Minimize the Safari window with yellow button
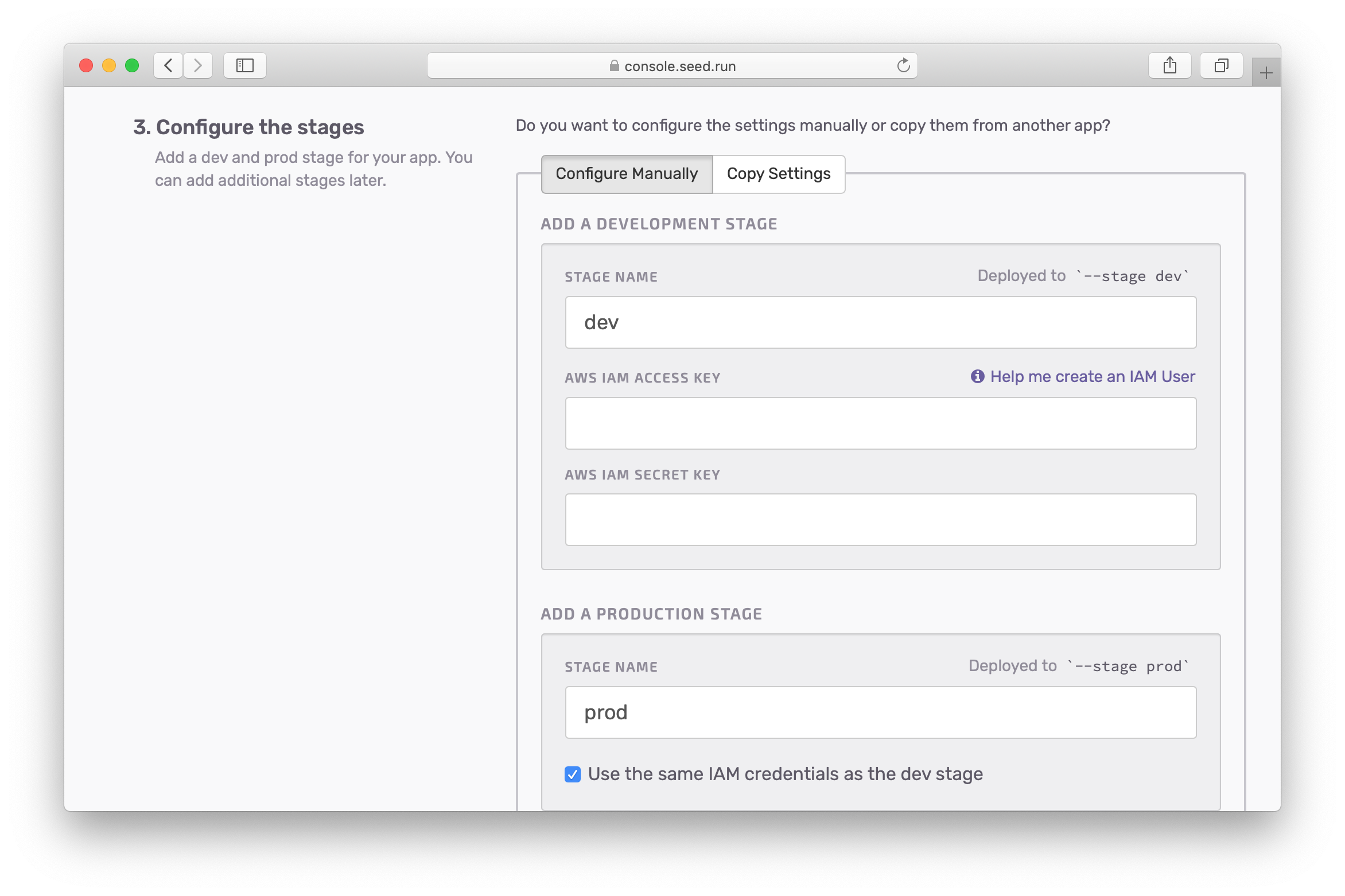Image resolution: width=1345 pixels, height=896 pixels. coord(109,65)
